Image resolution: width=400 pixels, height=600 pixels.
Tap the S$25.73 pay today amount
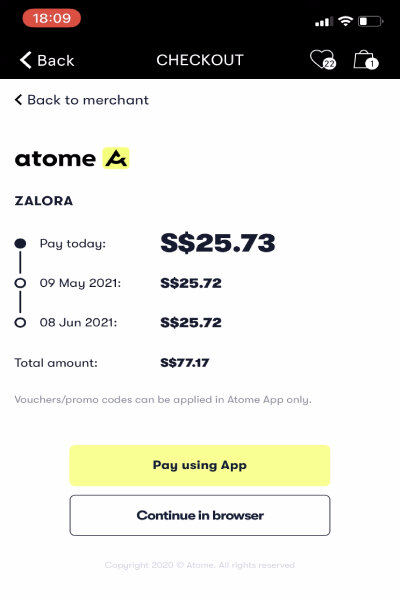tap(218, 243)
